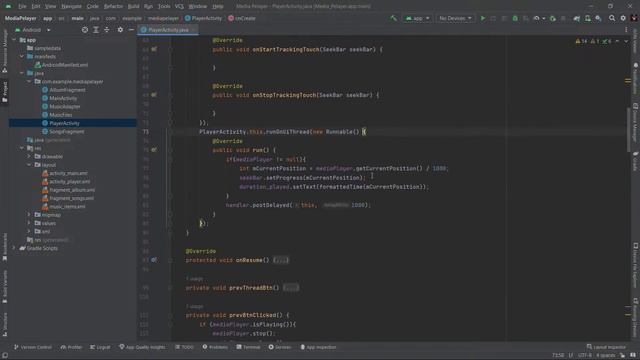Click Sync Project with Gradle Files icon
The width and height of the screenshot is (640, 360).
(x=577, y=18)
